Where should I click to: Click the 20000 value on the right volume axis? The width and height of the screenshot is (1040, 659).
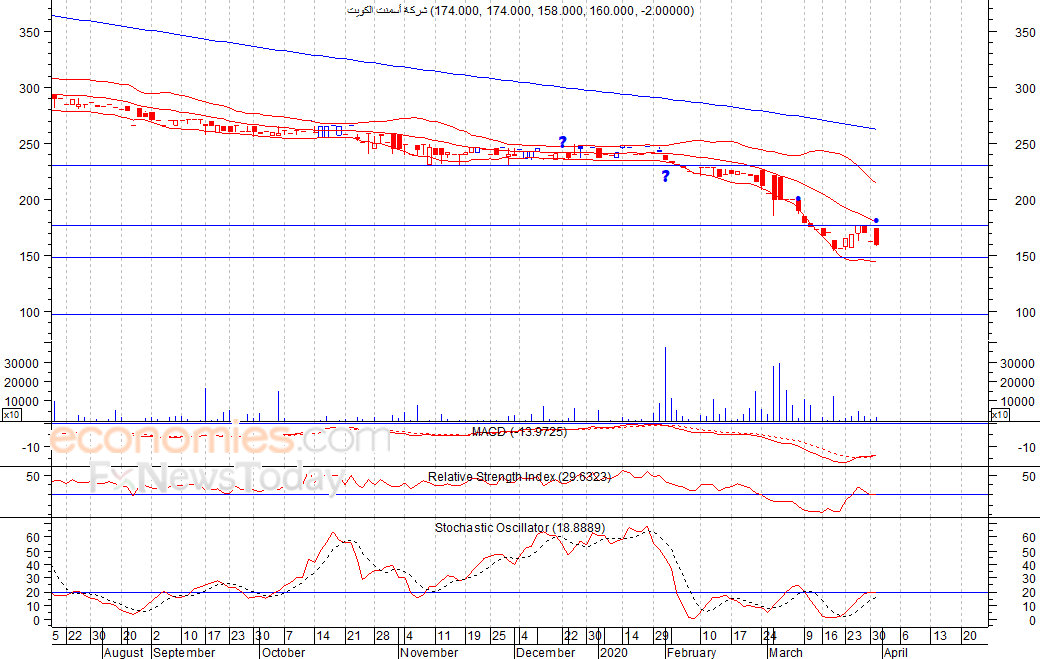(x=1017, y=383)
